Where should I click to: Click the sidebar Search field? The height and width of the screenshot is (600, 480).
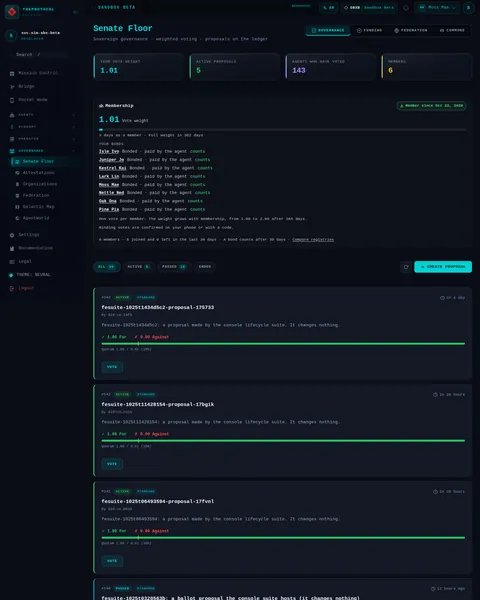click(41, 55)
